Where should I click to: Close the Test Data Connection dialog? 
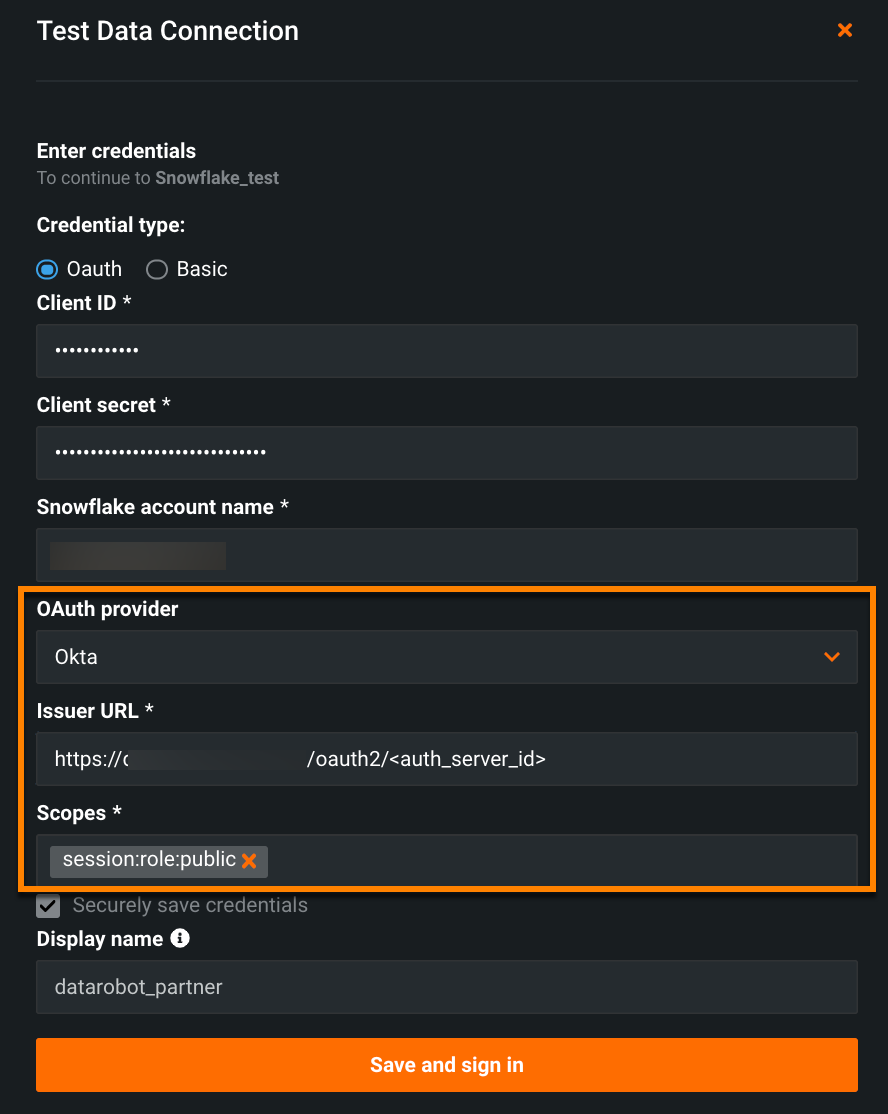click(x=845, y=31)
